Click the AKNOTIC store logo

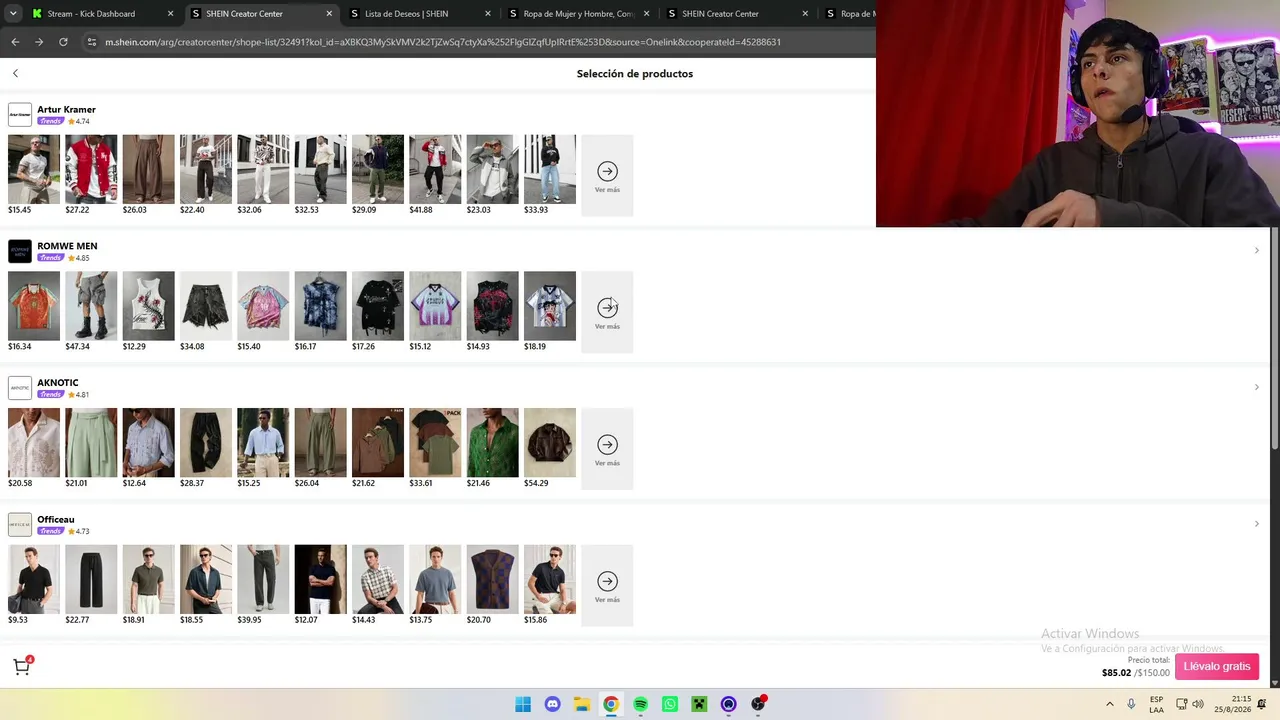click(20, 388)
